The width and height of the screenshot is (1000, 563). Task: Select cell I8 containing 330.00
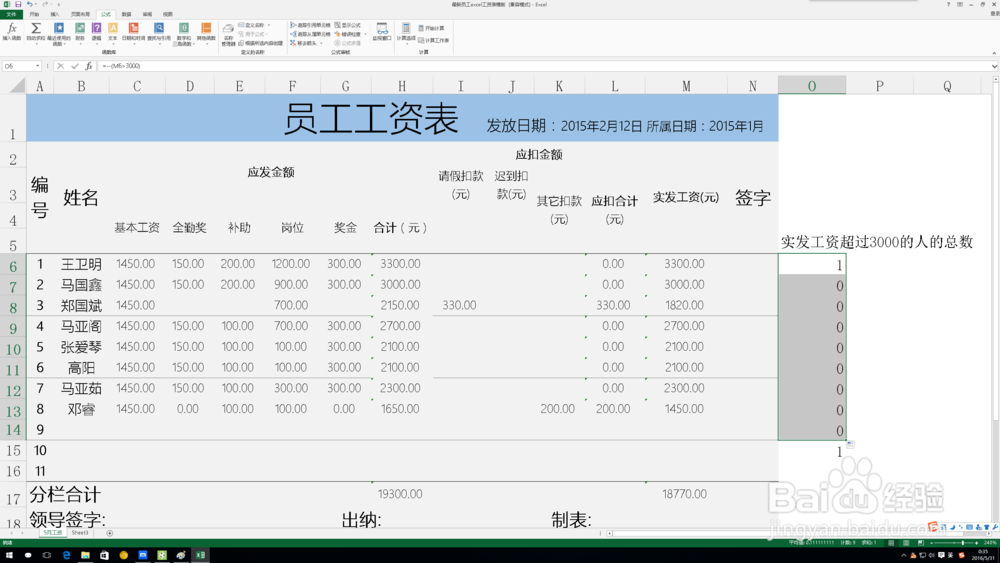pyautogui.click(x=460, y=305)
